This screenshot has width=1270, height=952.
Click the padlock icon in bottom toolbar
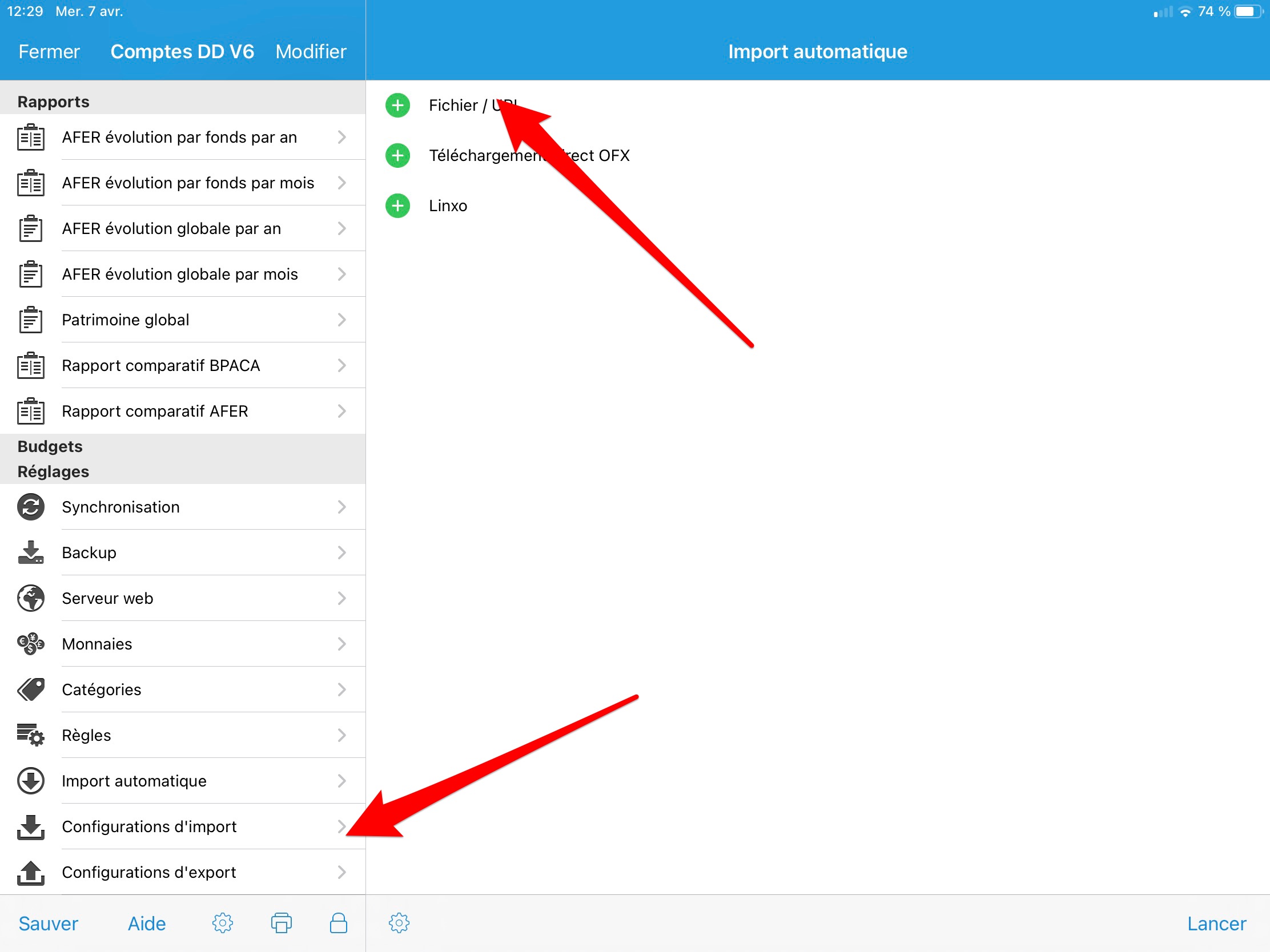(339, 923)
